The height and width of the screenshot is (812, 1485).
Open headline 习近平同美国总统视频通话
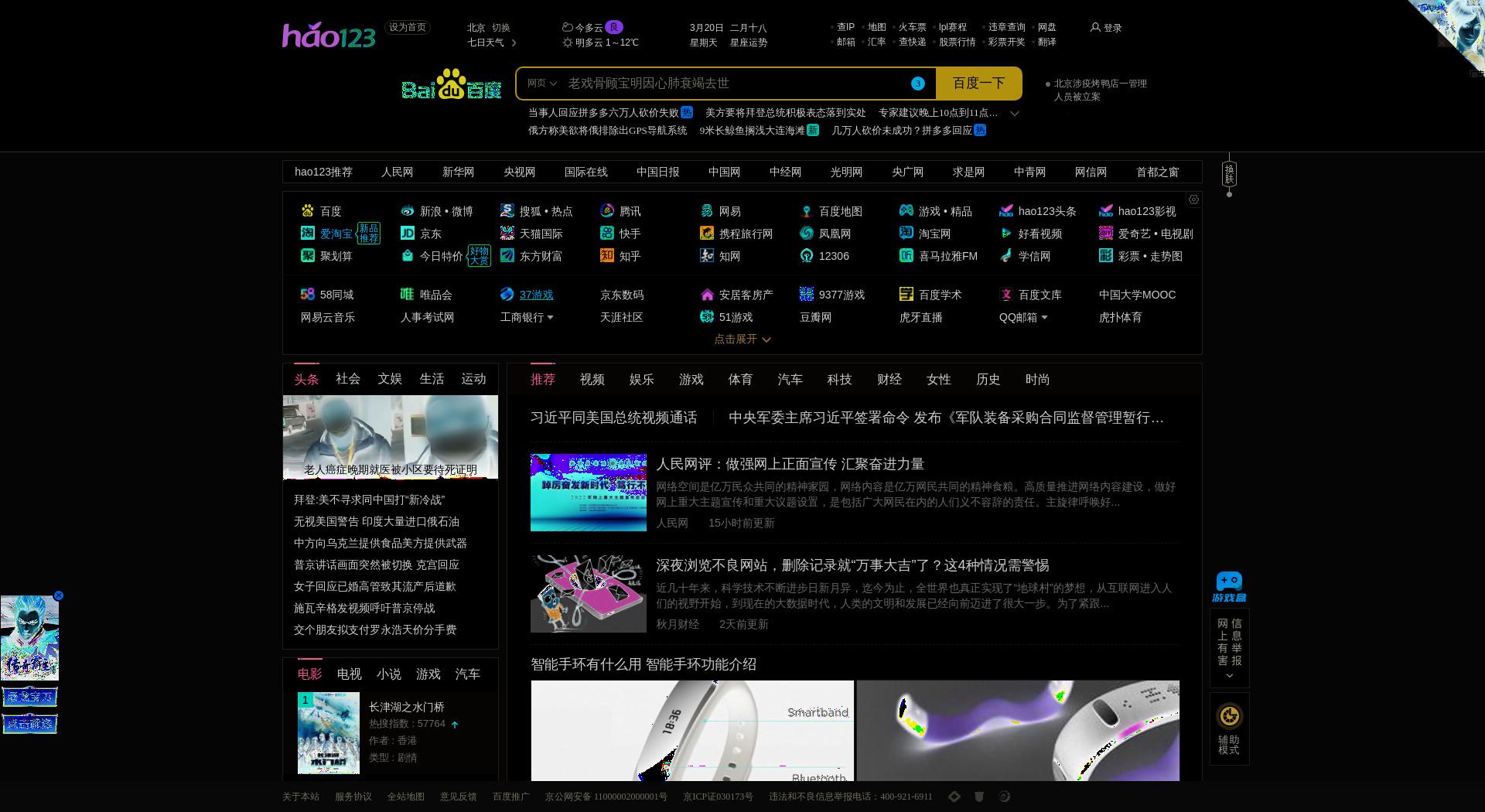coord(613,418)
